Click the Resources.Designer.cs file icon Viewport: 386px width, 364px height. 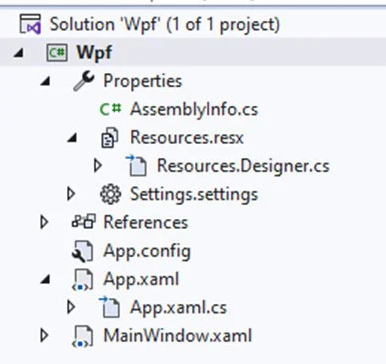click(x=136, y=165)
